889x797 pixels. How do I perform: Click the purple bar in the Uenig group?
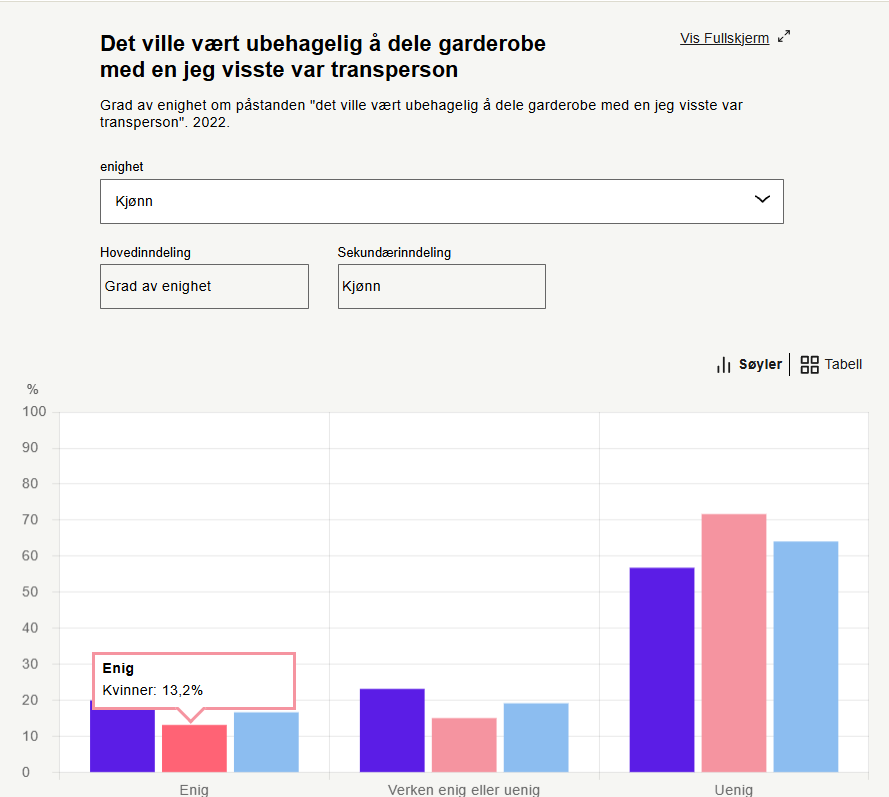pyautogui.click(x=662, y=670)
